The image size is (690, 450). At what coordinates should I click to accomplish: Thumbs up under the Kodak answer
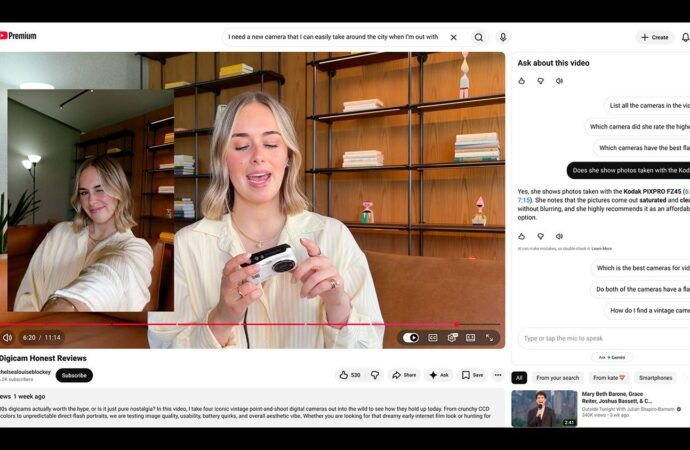coord(521,236)
